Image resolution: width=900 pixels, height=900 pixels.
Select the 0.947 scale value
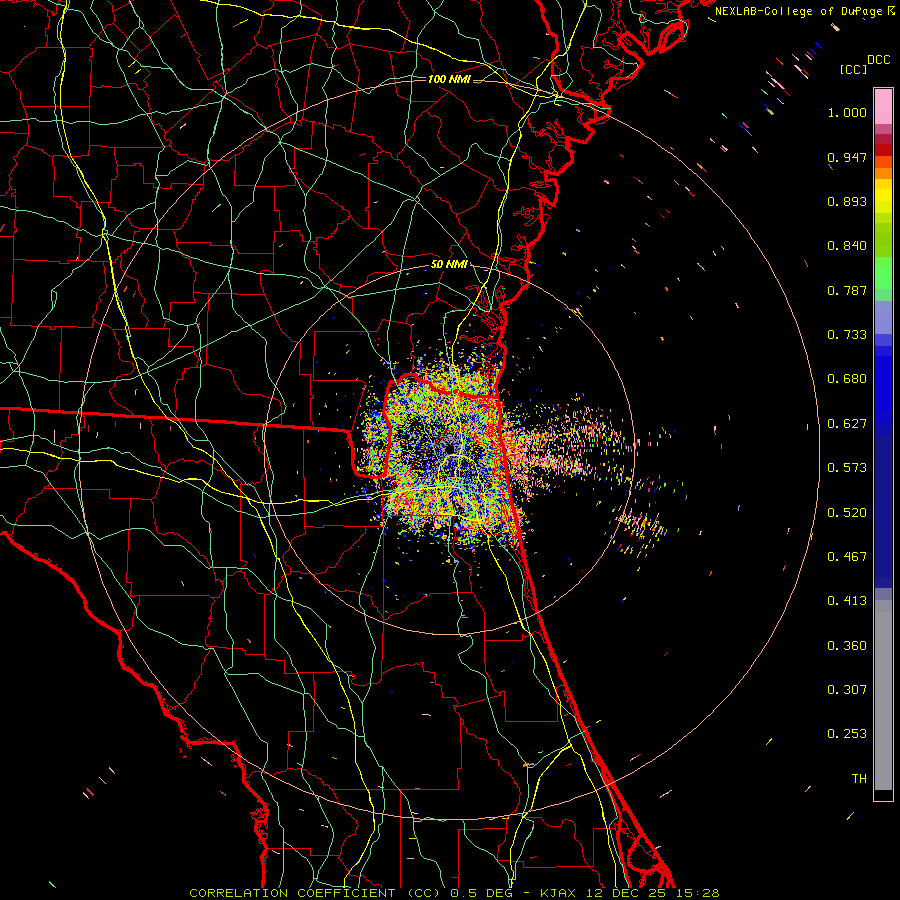point(847,157)
